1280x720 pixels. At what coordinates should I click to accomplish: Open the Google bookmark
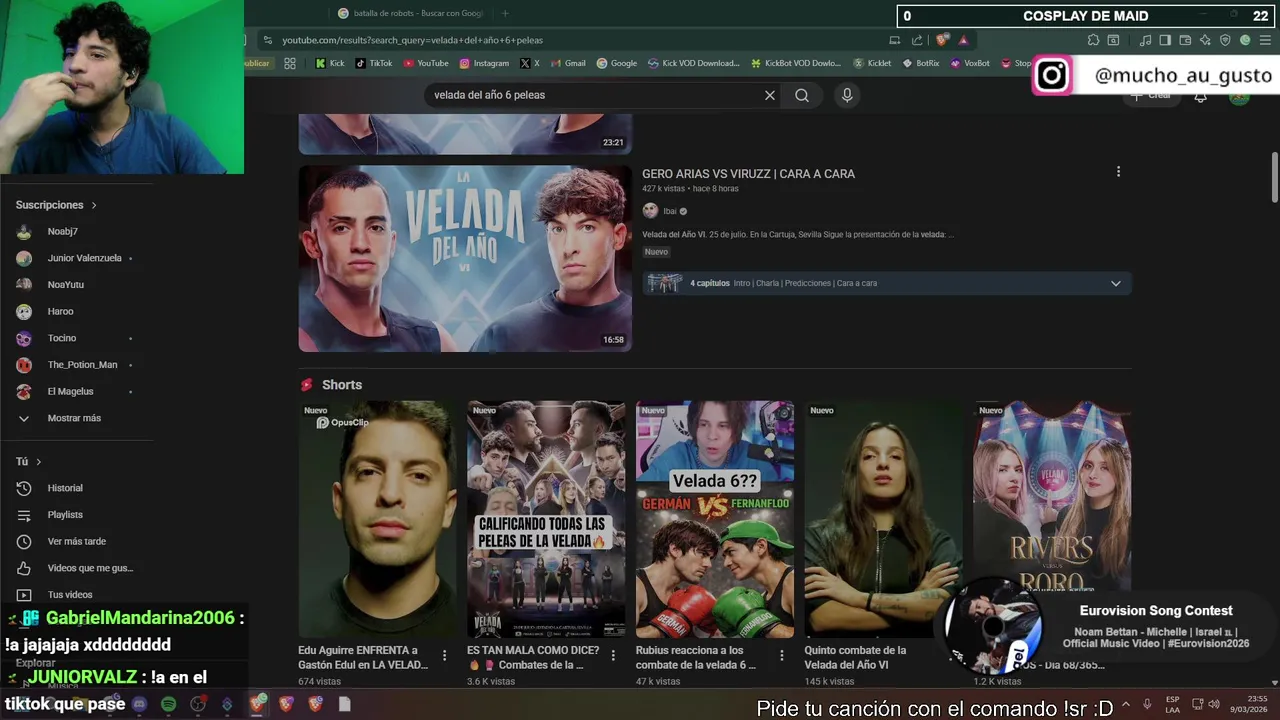pyautogui.click(x=617, y=63)
